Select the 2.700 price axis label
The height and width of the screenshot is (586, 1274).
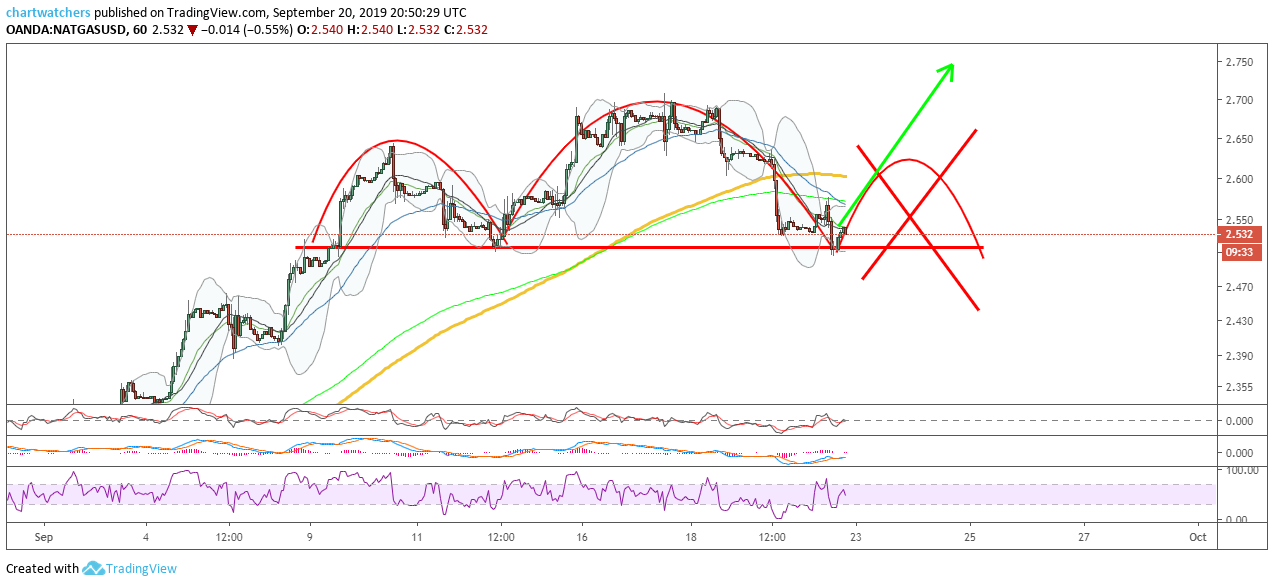[x=1239, y=100]
